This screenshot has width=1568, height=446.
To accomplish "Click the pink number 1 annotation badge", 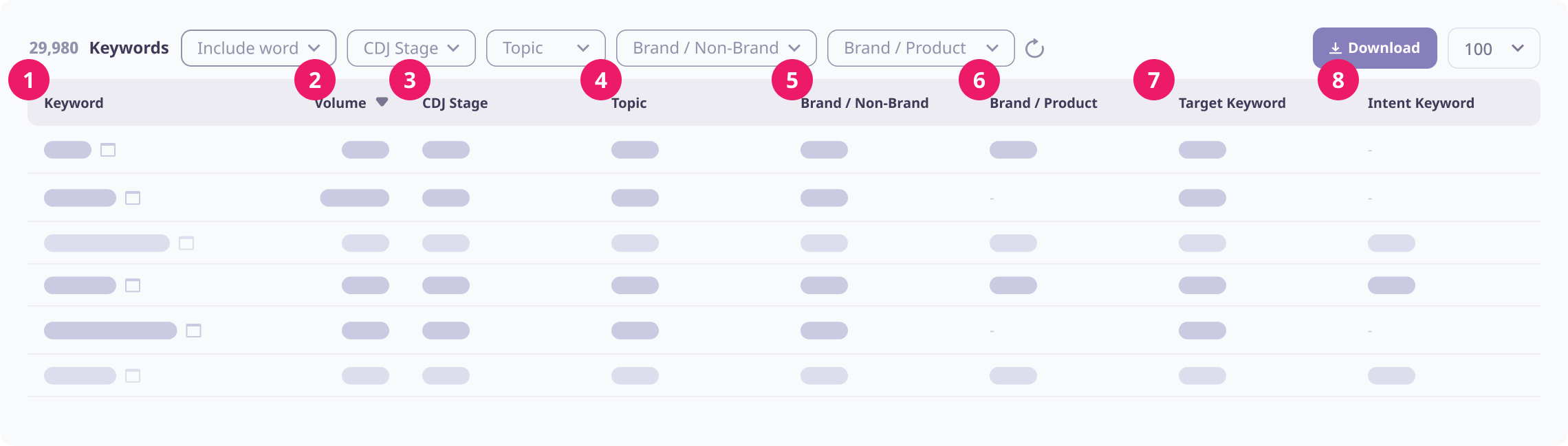I will [x=29, y=80].
